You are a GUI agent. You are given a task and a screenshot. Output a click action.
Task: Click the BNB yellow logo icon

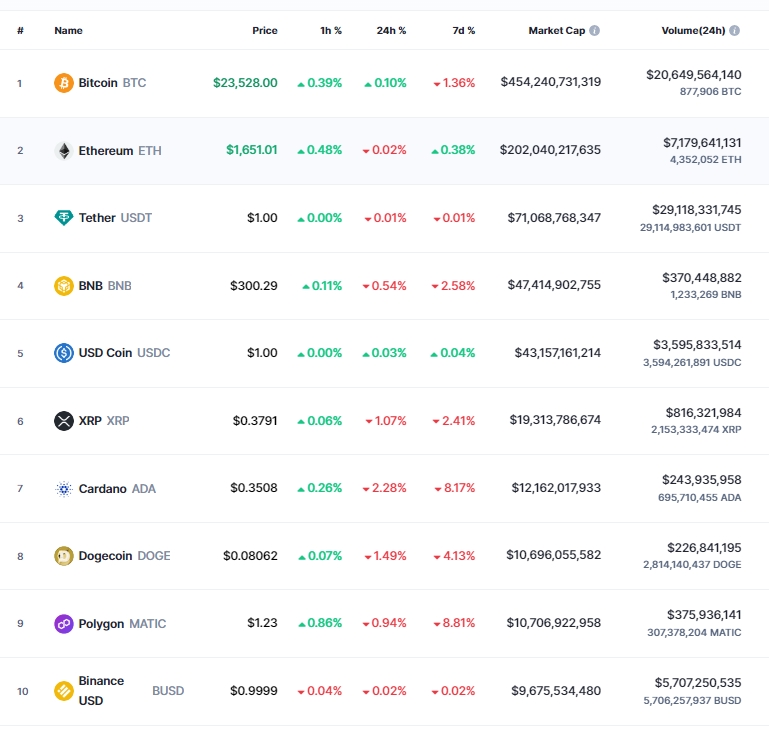coord(64,286)
